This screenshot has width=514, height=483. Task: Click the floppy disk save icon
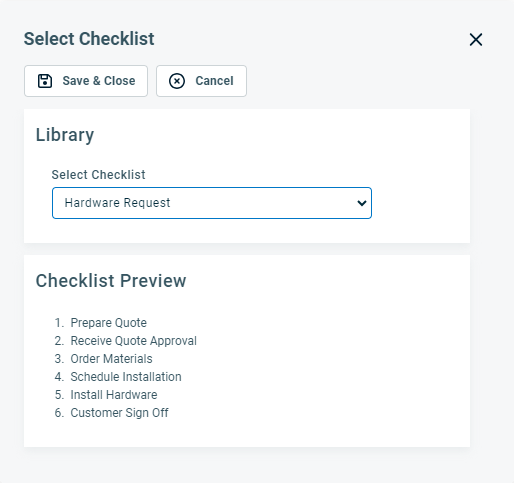(x=45, y=81)
